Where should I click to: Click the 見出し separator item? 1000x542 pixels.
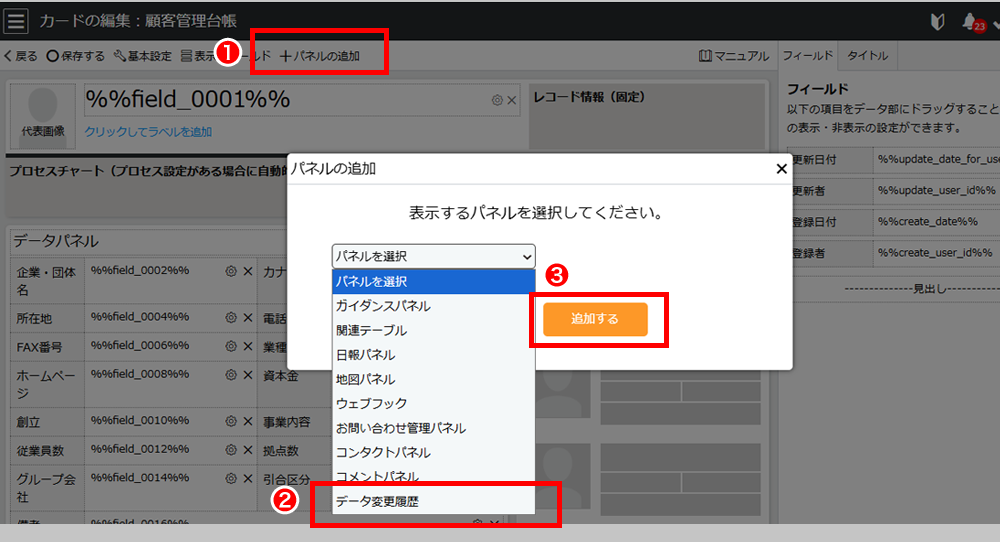922,289
